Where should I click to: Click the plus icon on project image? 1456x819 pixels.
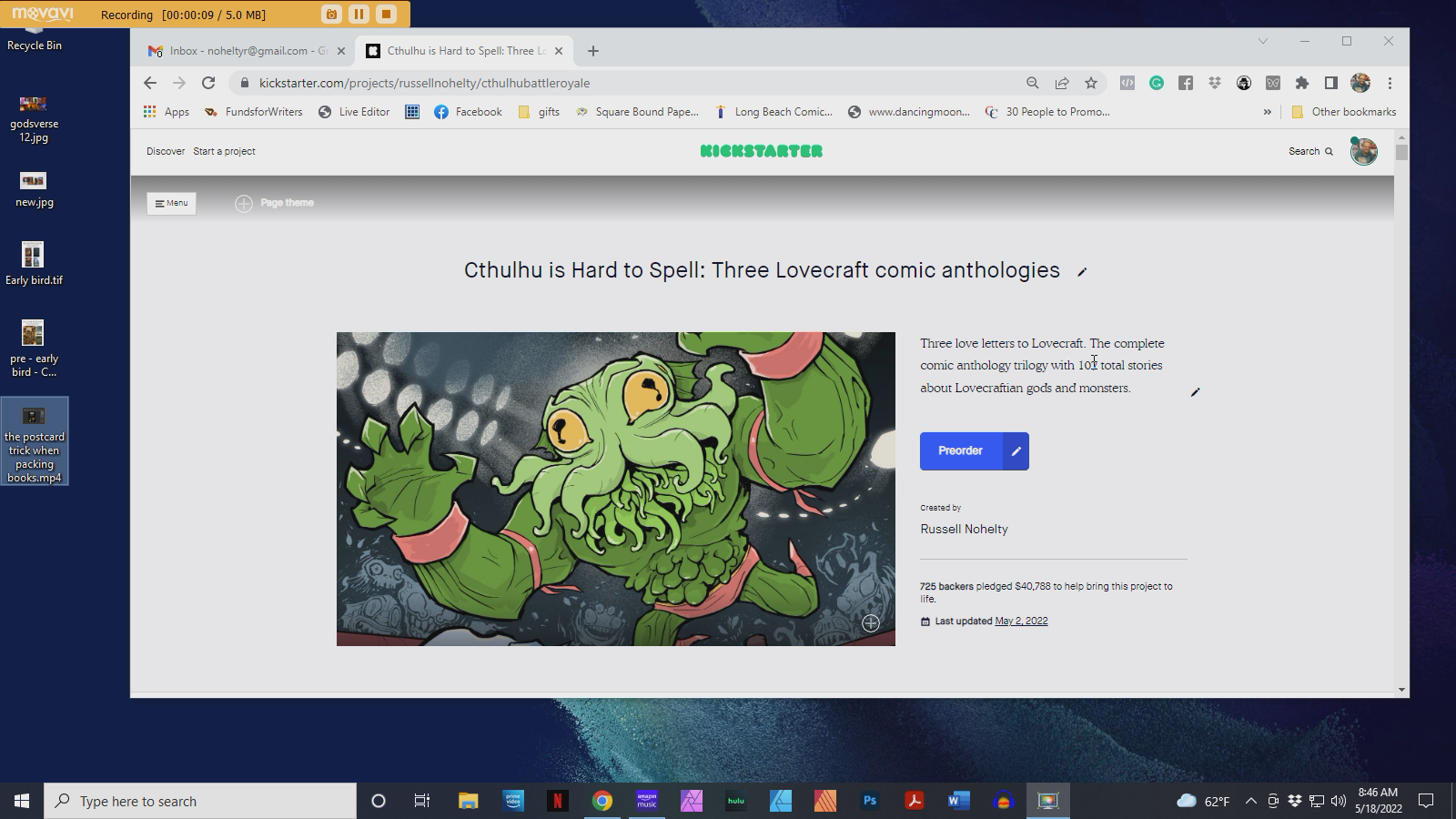pos(871,623)
